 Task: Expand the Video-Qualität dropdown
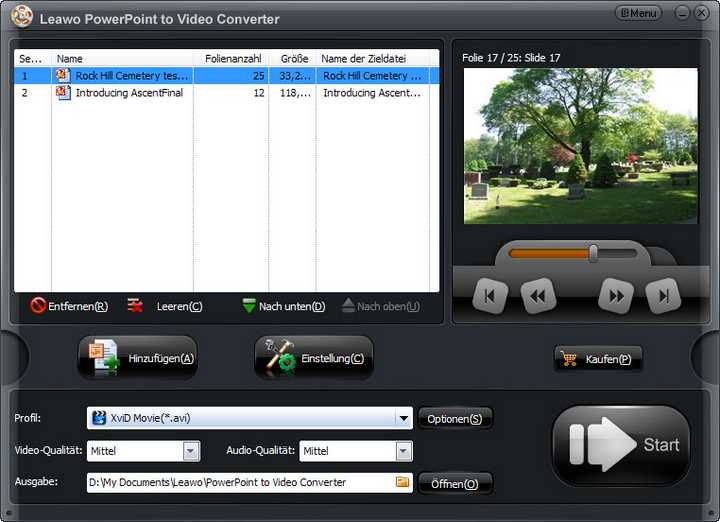(x=191, y=451)
